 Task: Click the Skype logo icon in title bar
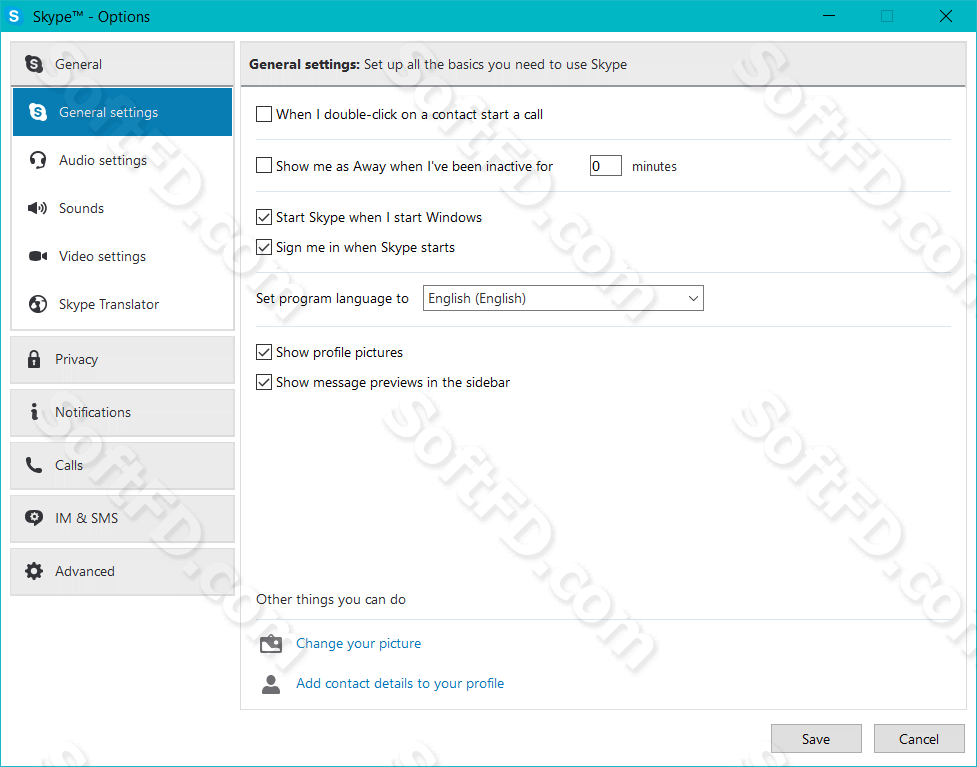(14, 16)
